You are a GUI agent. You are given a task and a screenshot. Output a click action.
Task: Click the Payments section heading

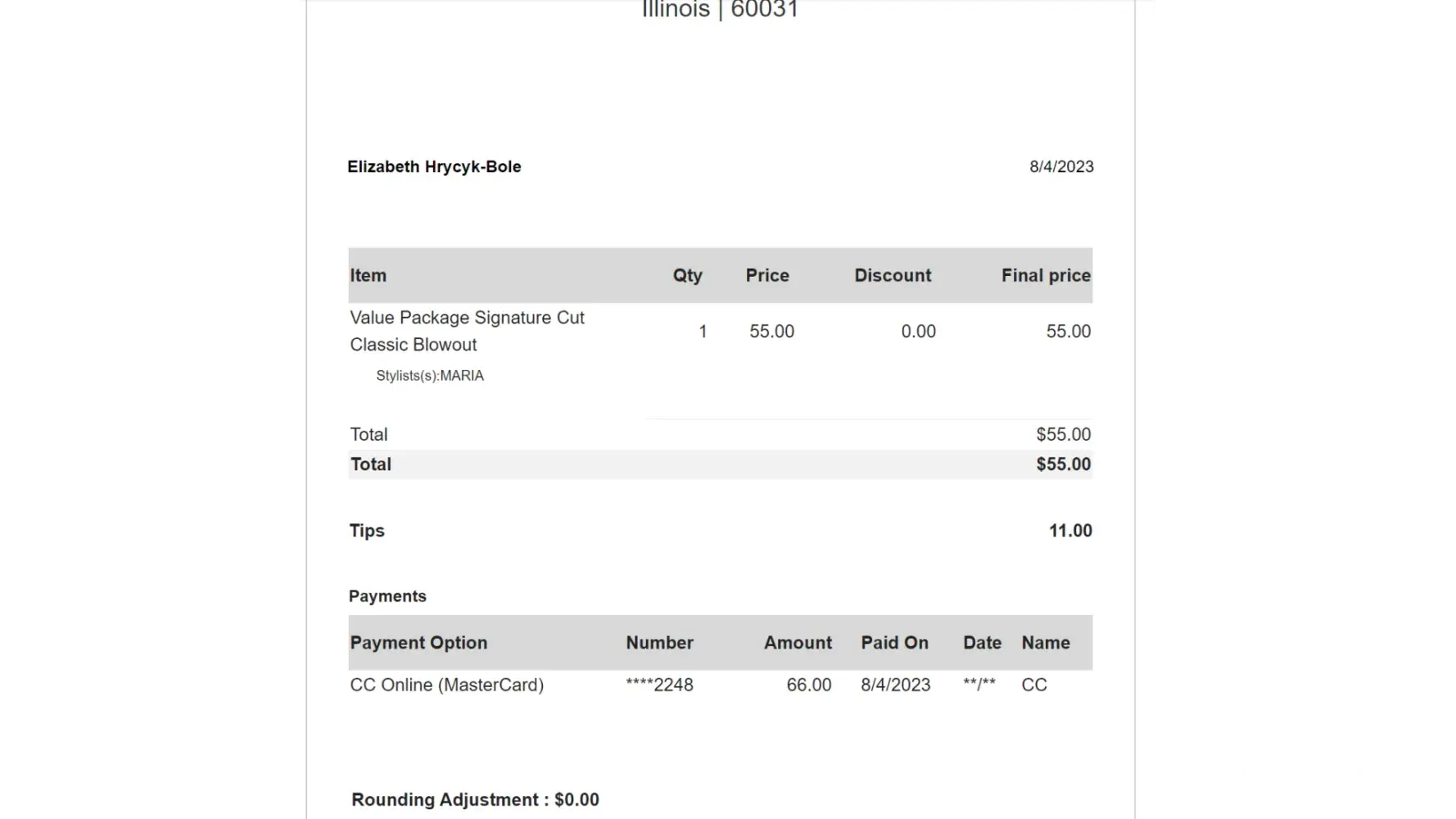click(x=387, y=596)
